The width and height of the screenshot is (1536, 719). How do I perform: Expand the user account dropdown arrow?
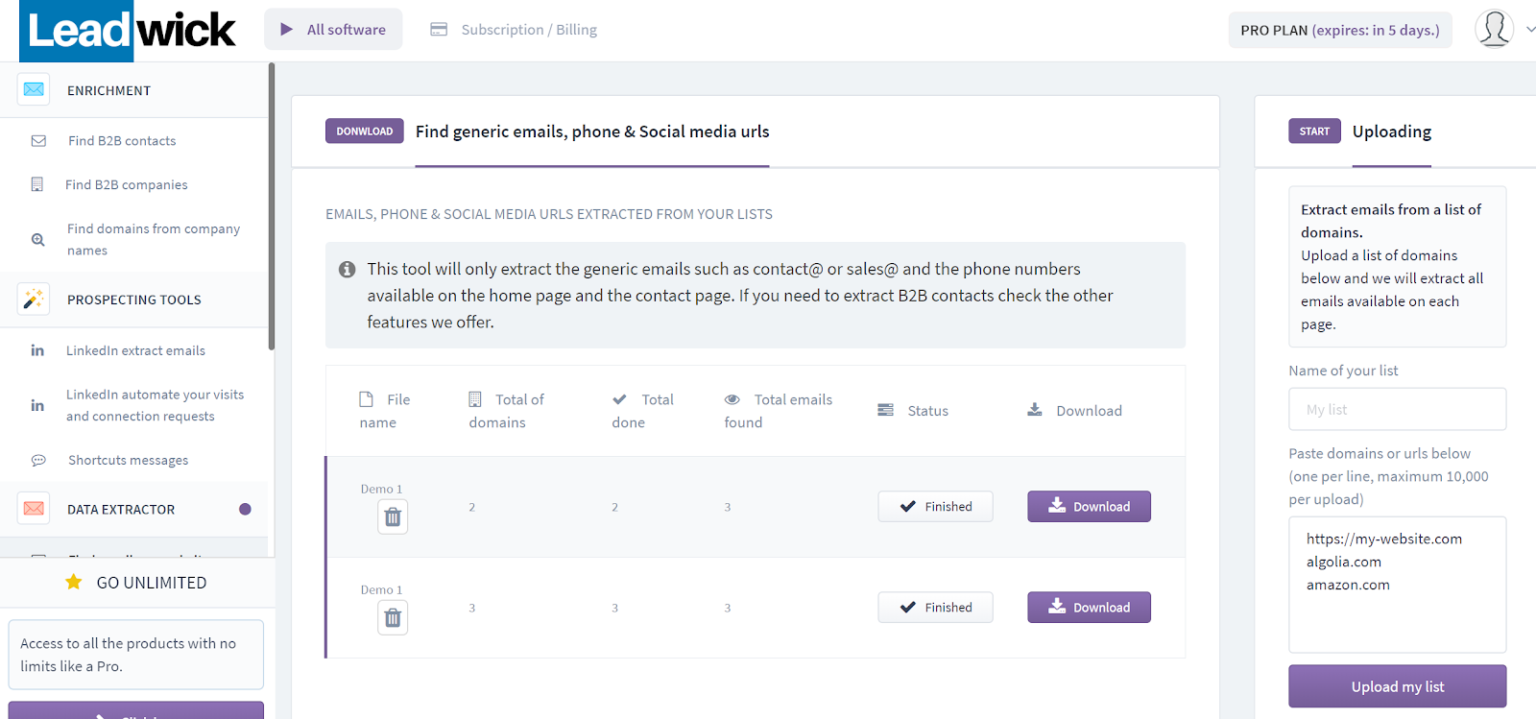[1529, 29]
